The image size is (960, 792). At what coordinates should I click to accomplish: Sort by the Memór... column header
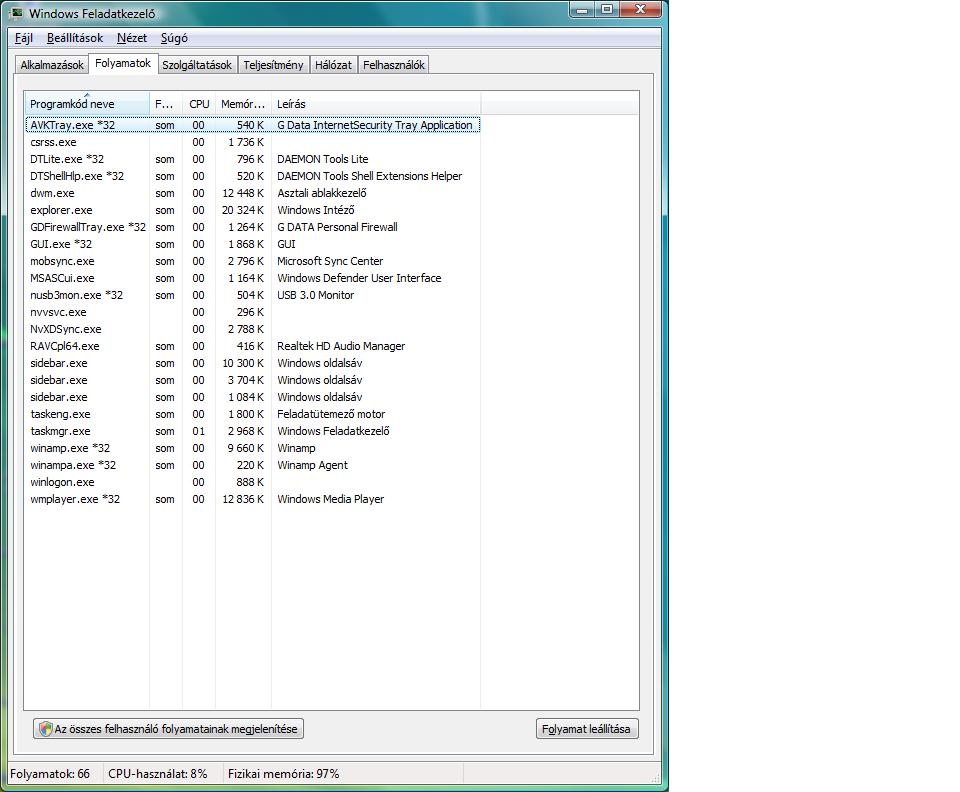(x=243, y=103)
